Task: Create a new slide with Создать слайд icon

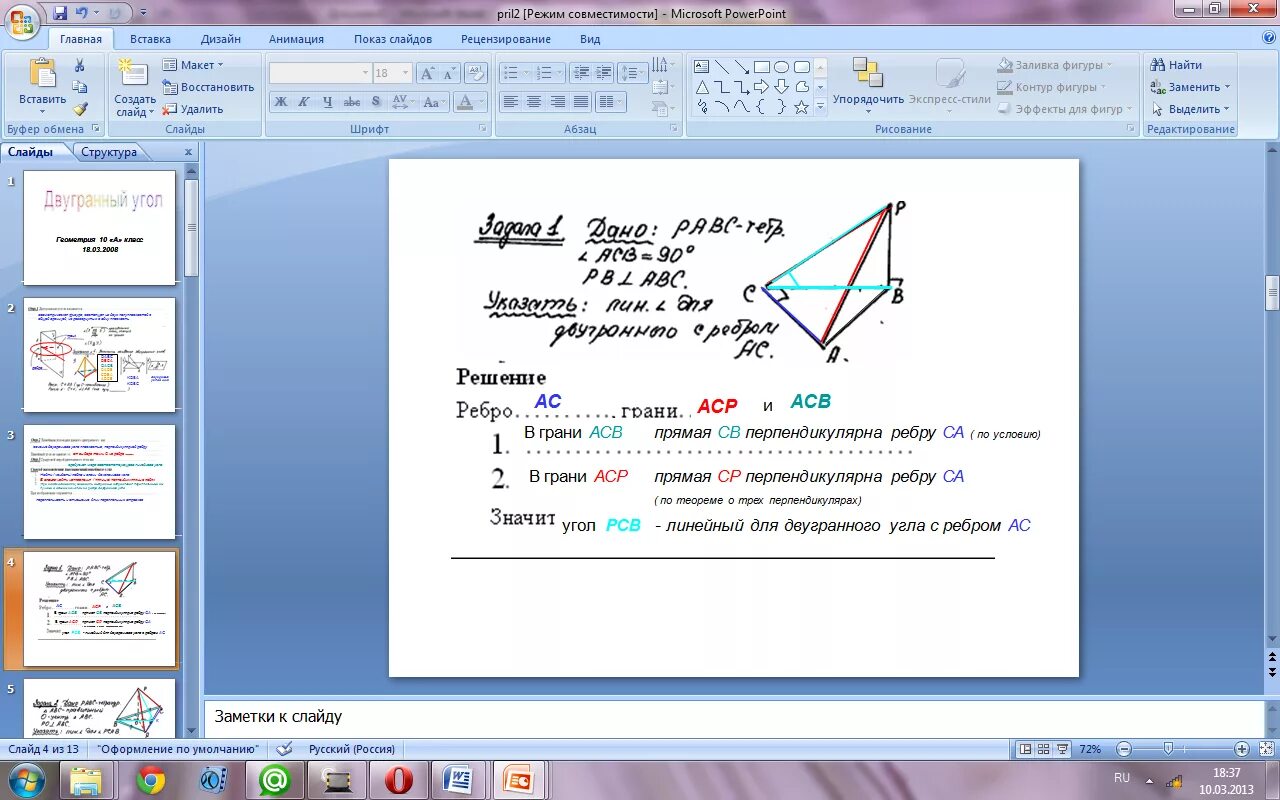Action: tap(133, 73)
